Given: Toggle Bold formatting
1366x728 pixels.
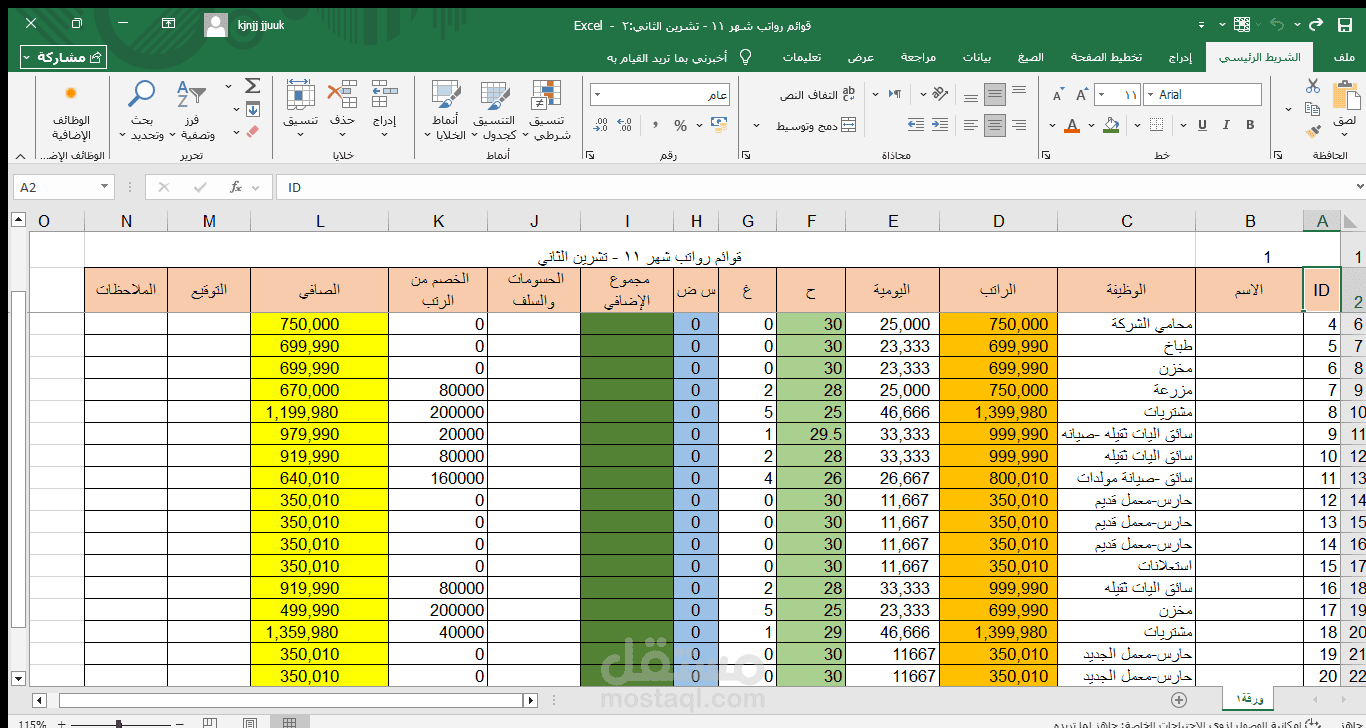Looking at the screenshot, I should pos(1250,125).
